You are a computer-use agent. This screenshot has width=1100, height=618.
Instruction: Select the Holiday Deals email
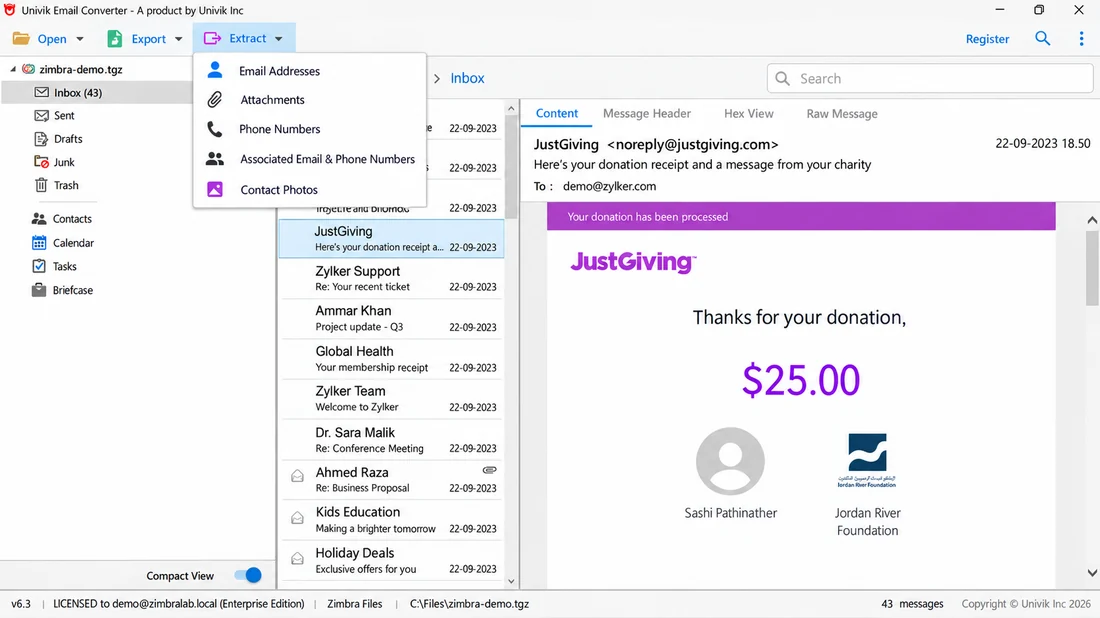[391, 560]
